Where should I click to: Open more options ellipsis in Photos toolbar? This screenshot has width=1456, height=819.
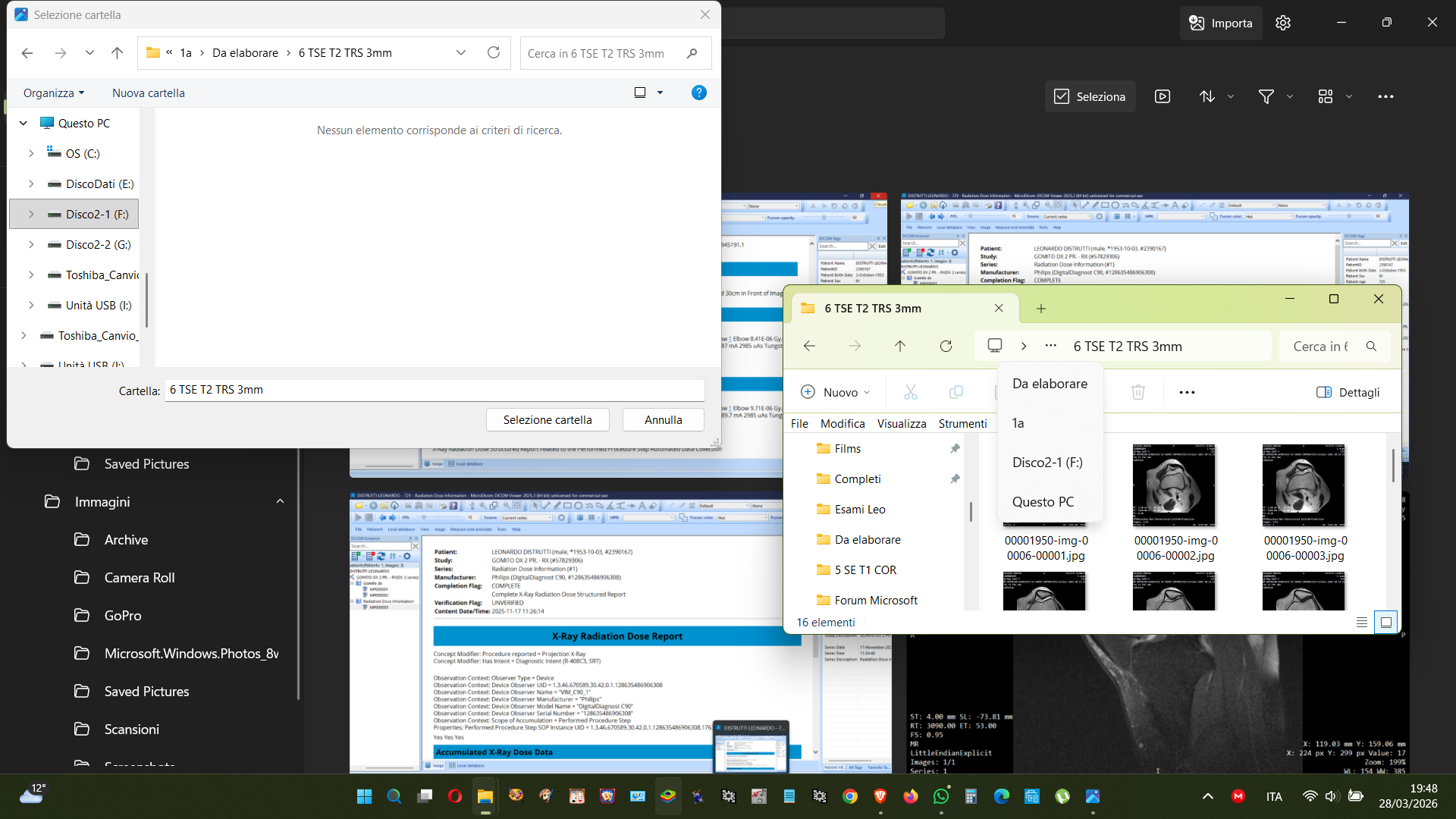click(1385, 96)
